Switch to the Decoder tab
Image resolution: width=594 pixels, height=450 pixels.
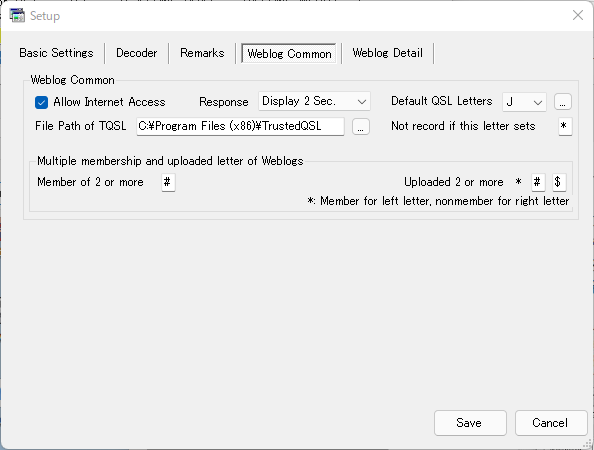(x=136, y=53)
